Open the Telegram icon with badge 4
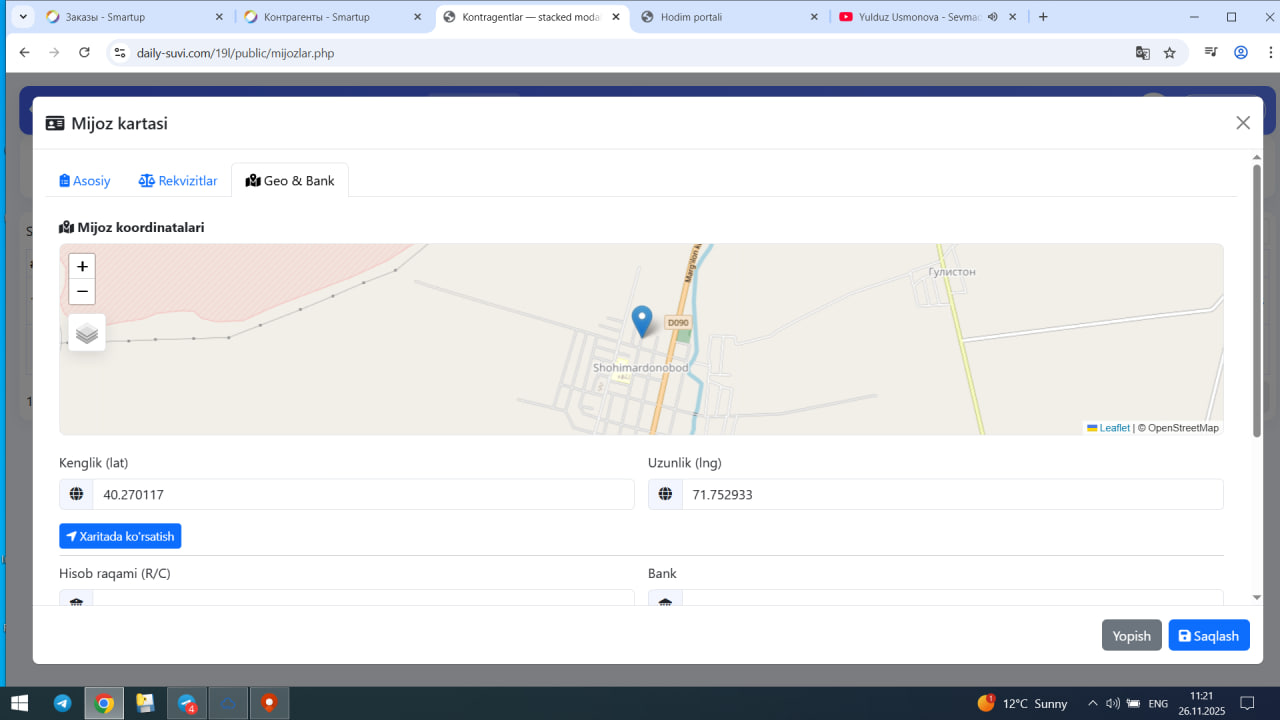 click(x=187, y=703)
